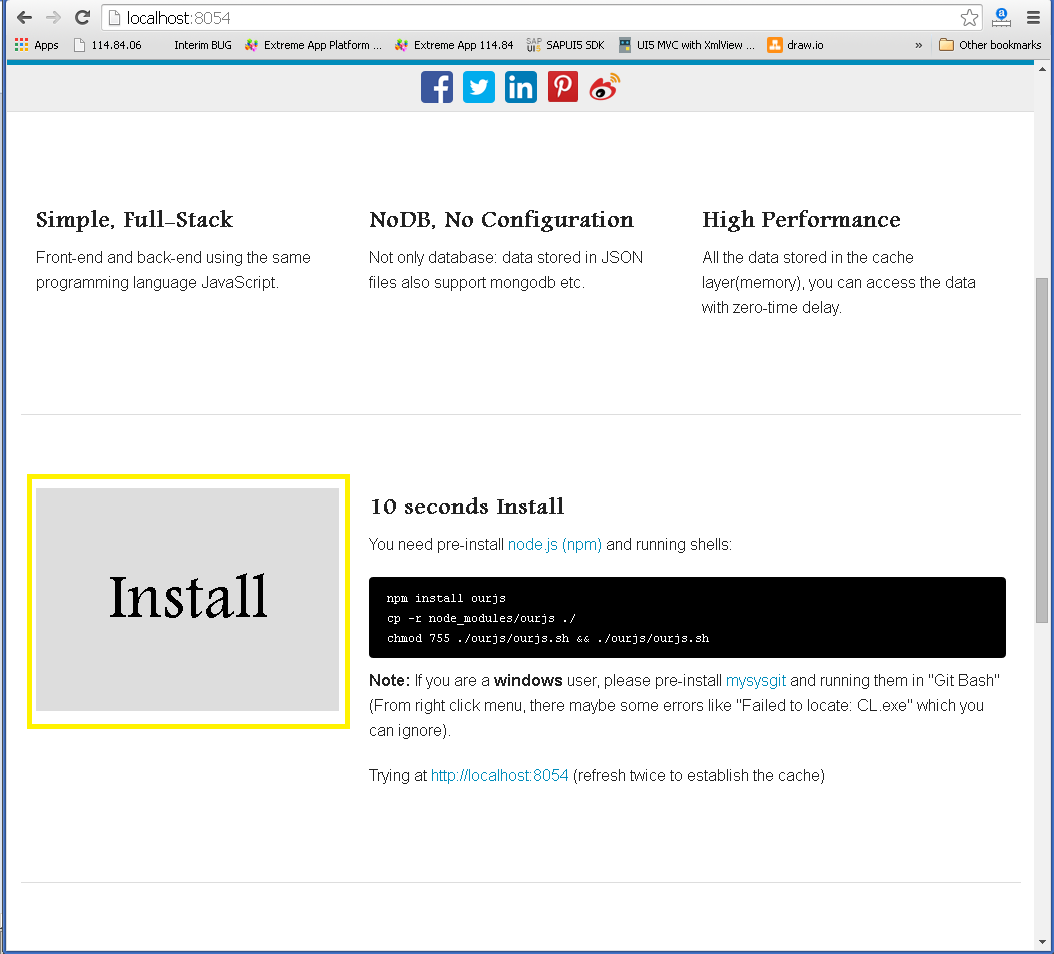
Task: Open the Other bookmarks folder
Action: click(990, 45)
